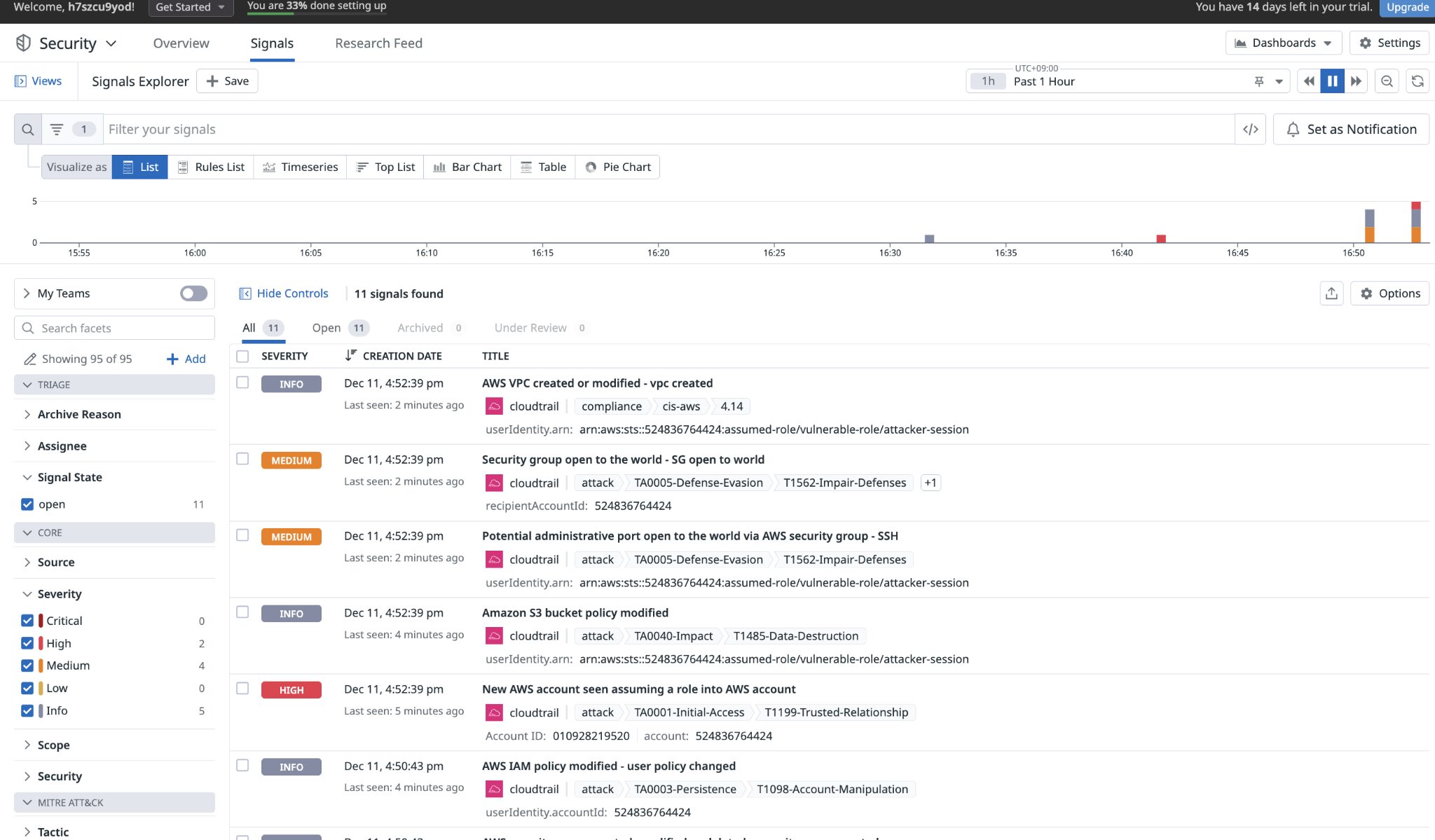Export signals using the share icon near Options
1435x840 pixels.
[1332, 294]
